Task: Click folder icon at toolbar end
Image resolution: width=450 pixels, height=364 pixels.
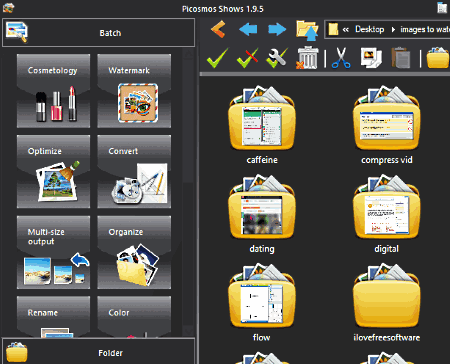Action: click(438, 58)
